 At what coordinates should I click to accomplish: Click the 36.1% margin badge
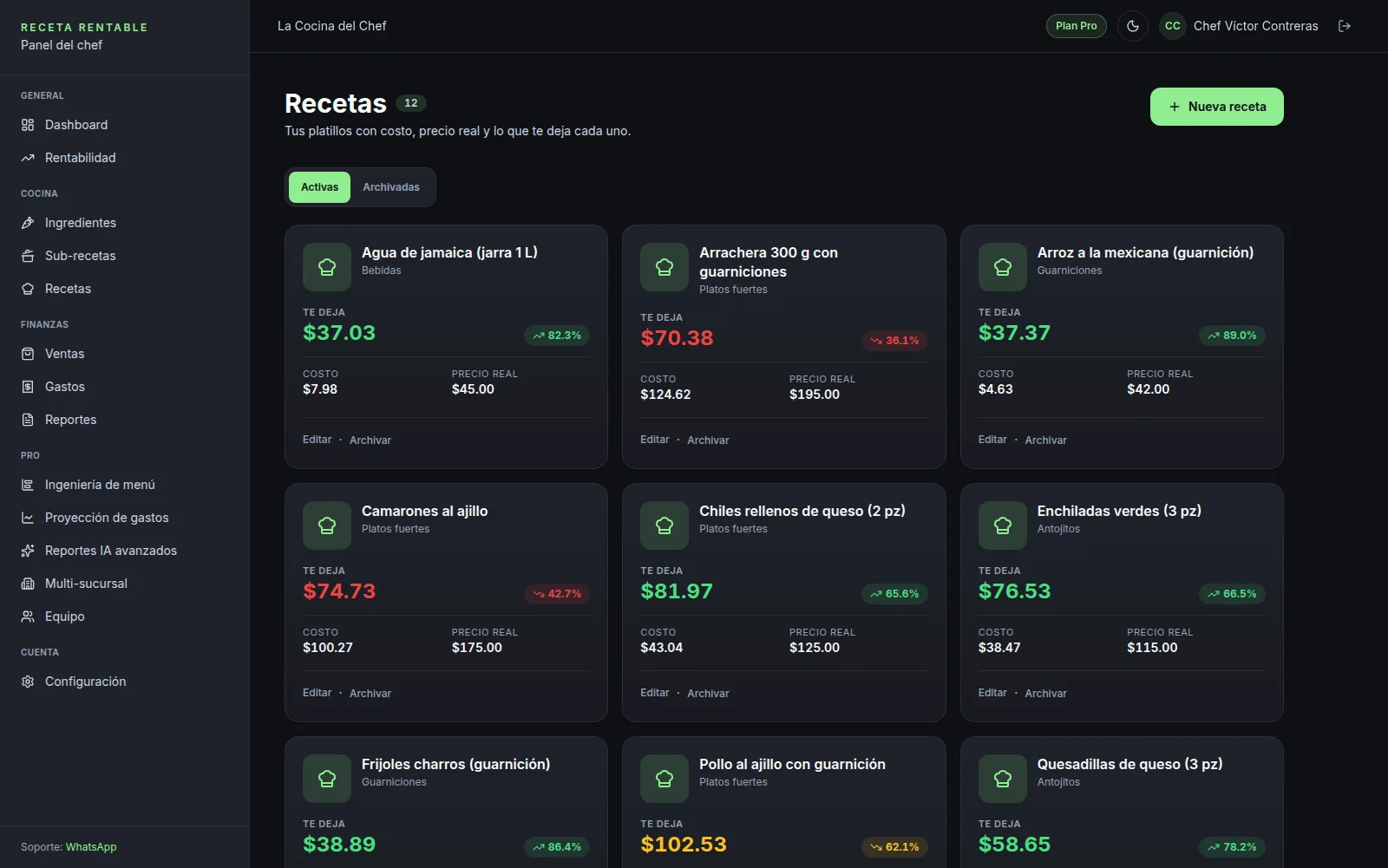894,341
